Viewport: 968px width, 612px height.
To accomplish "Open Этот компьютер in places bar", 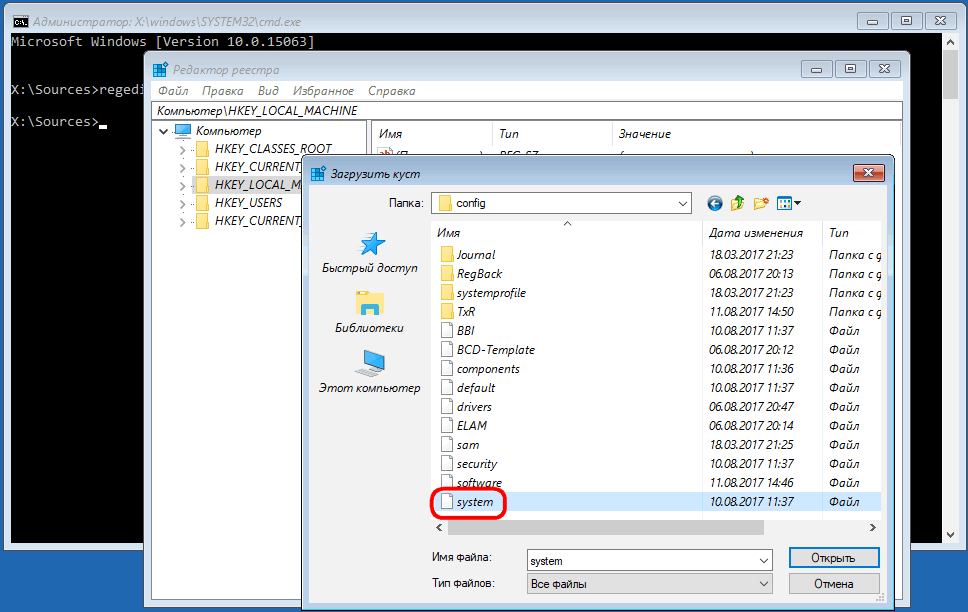I will click(369, 372).
